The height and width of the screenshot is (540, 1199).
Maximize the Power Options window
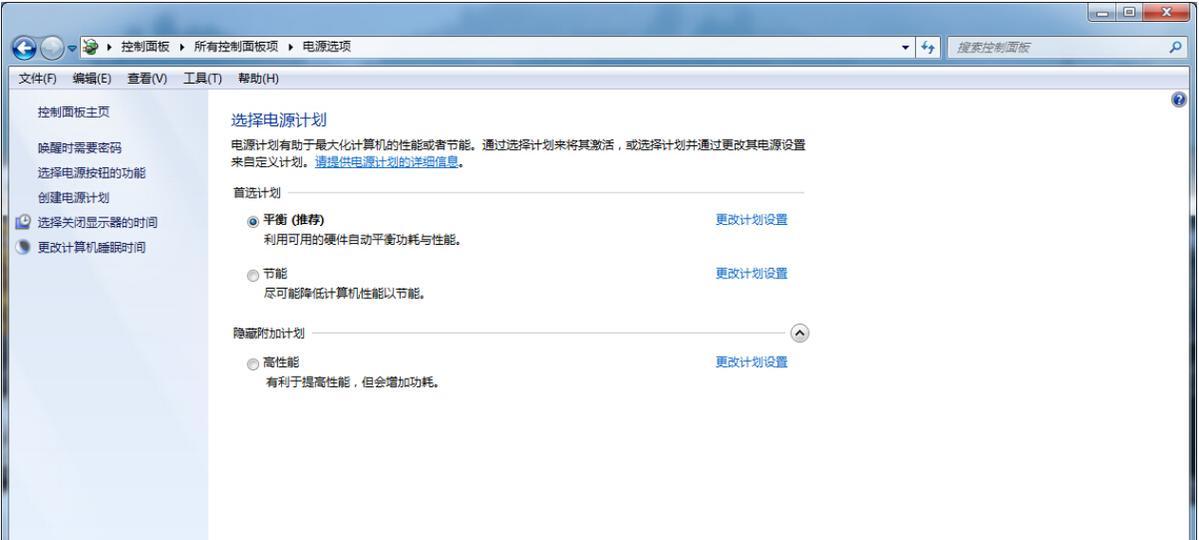click(1128, 12)
